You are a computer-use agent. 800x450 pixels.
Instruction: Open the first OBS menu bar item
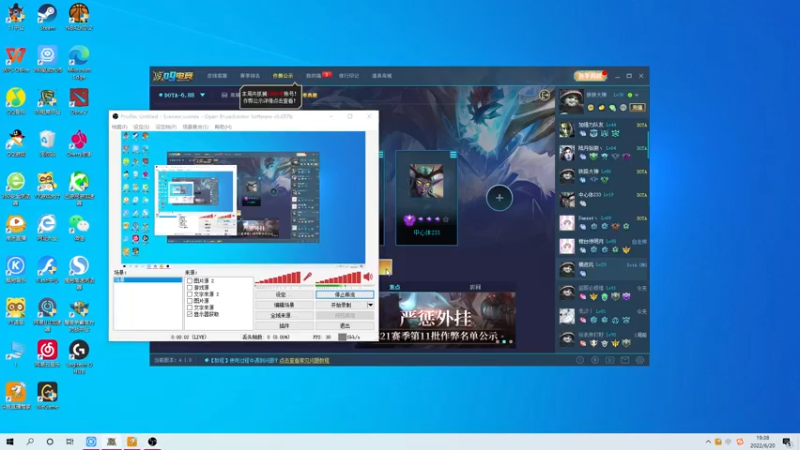[119, 127]
